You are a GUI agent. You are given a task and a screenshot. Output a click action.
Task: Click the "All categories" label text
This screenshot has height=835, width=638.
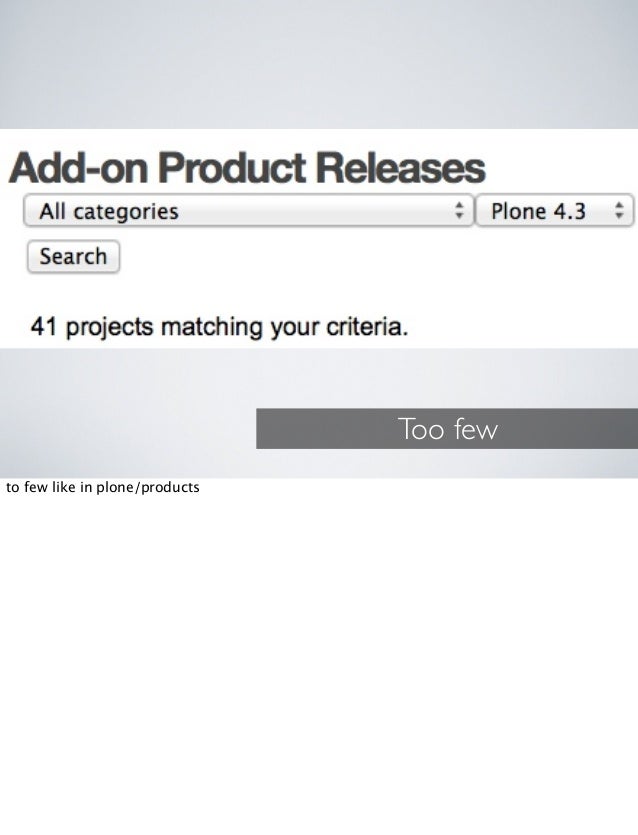[108, 212]
